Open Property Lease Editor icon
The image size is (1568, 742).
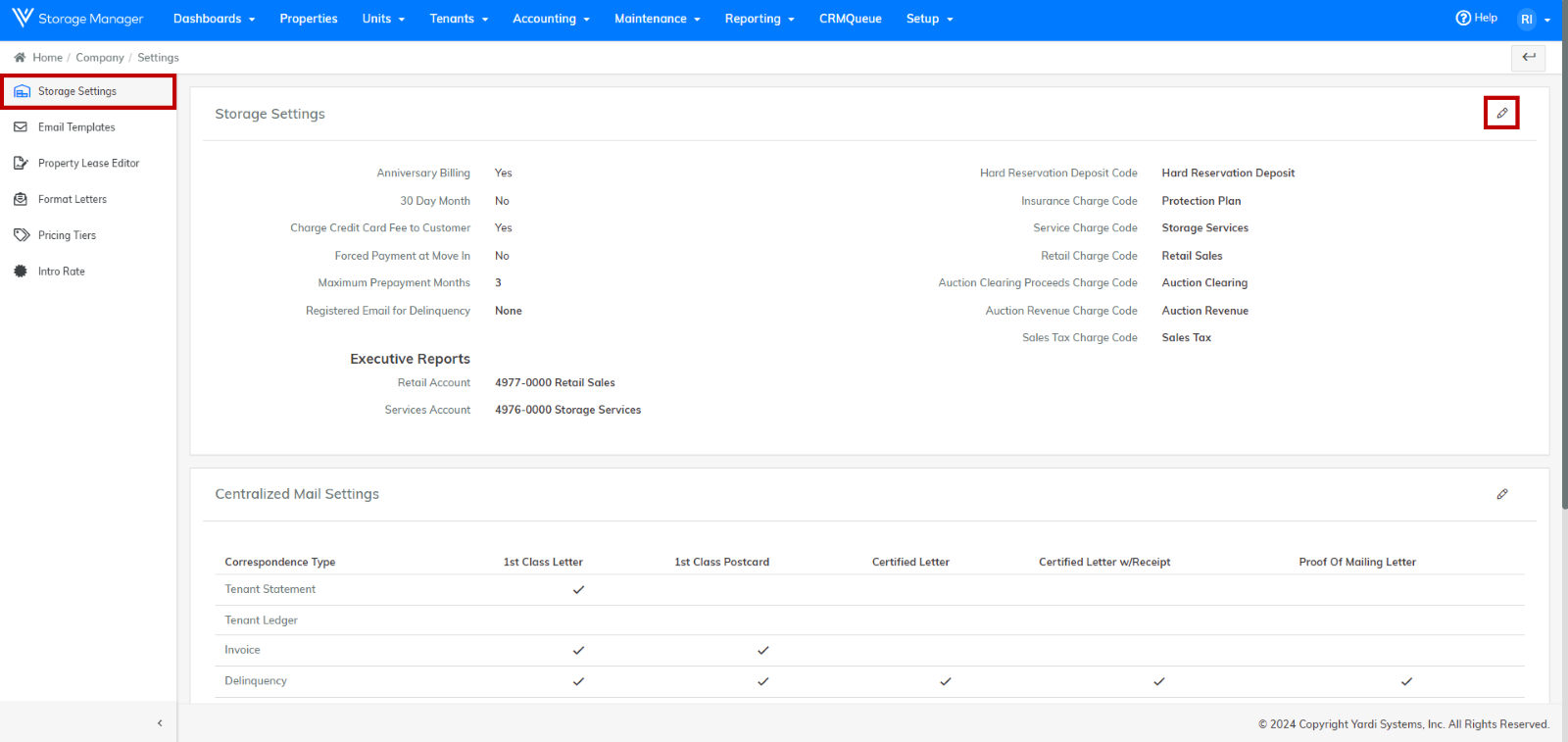tap(21, 164)
